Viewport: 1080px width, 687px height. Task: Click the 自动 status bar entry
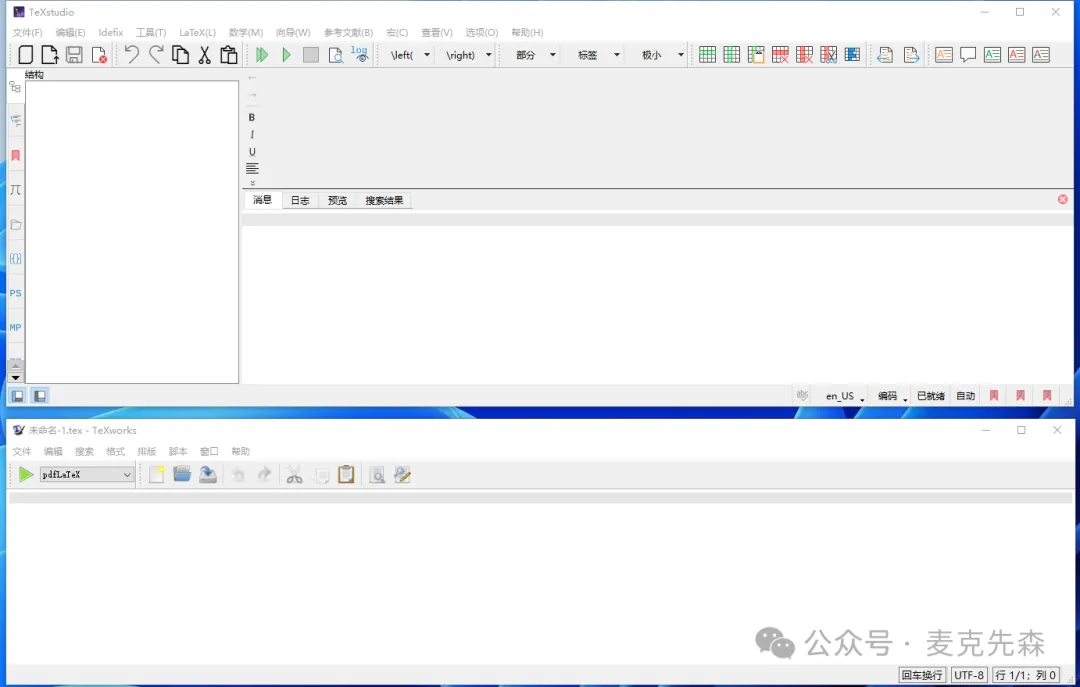(966, 396)
